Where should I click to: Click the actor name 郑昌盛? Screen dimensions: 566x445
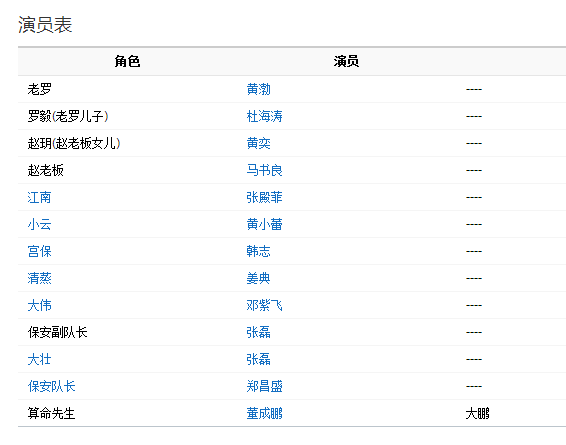pos(264,386)
